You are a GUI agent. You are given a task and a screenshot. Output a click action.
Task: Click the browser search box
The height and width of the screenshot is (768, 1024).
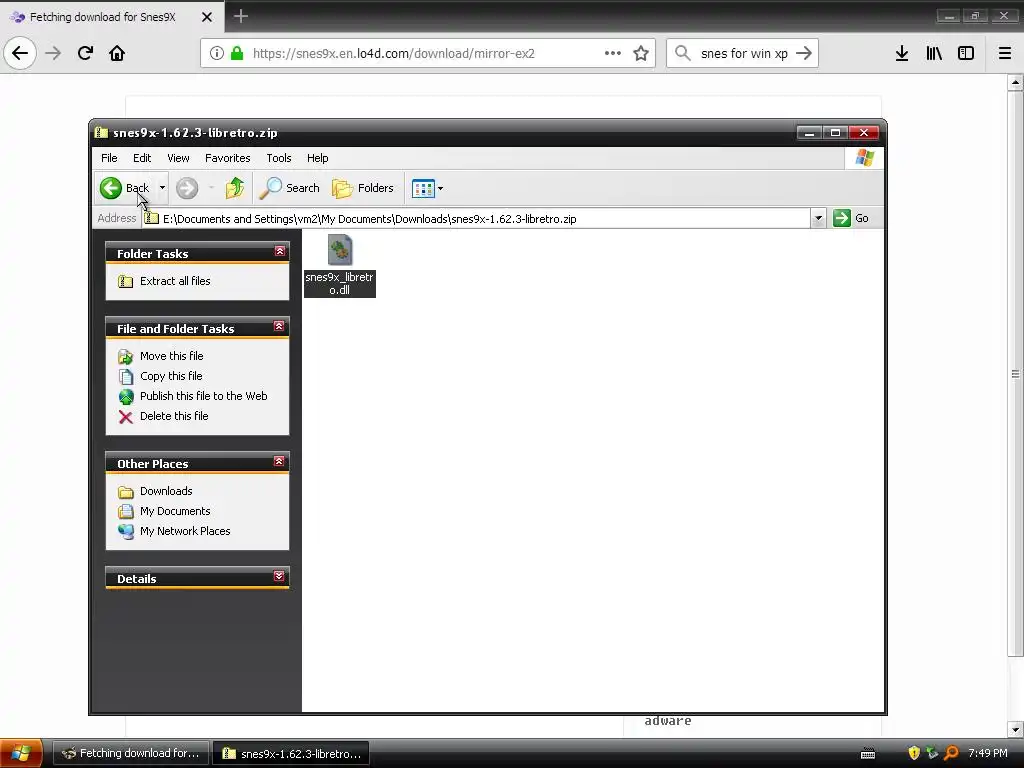click(744, 54)
